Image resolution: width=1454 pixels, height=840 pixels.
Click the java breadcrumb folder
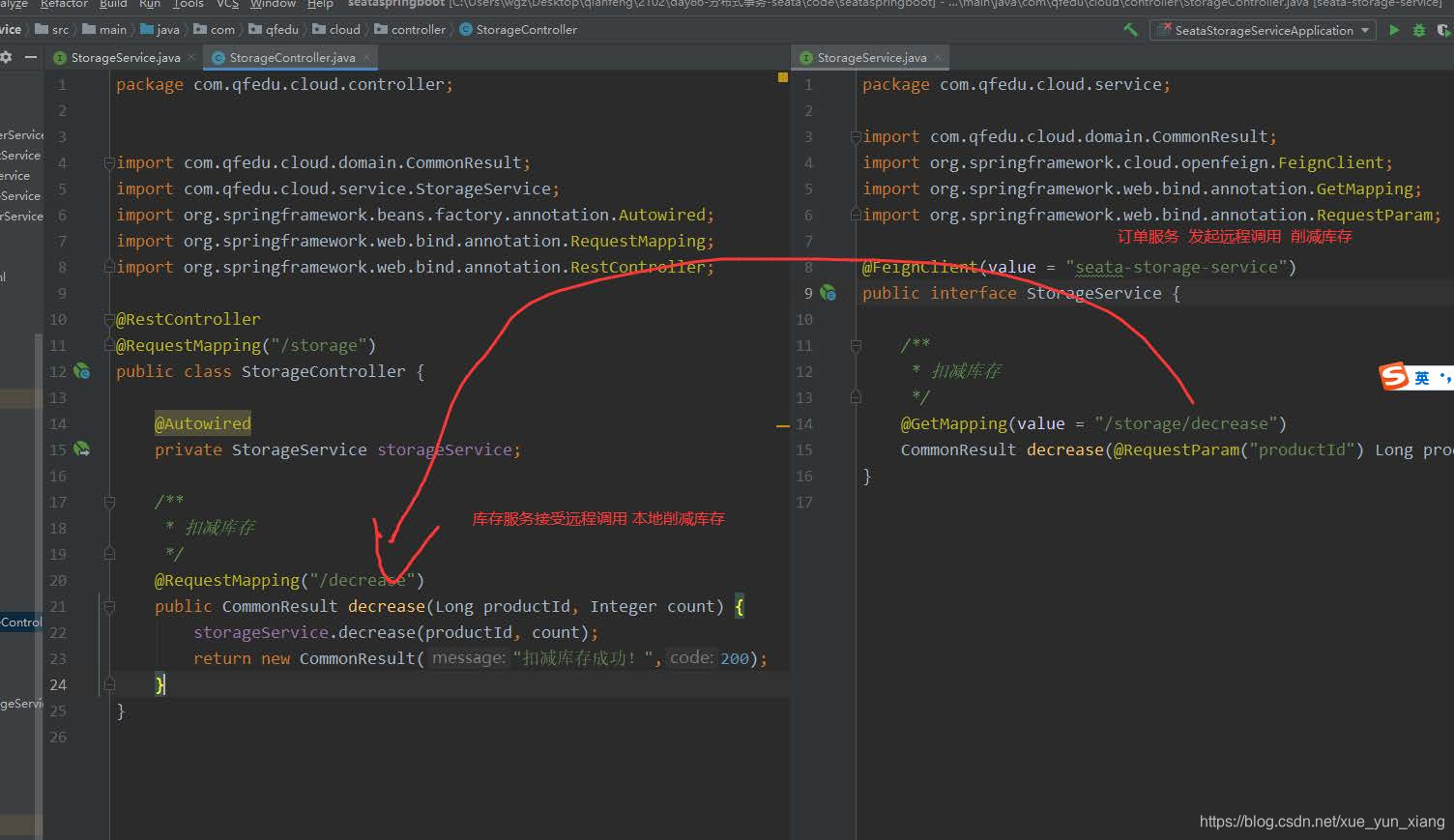tap(160, 30)
